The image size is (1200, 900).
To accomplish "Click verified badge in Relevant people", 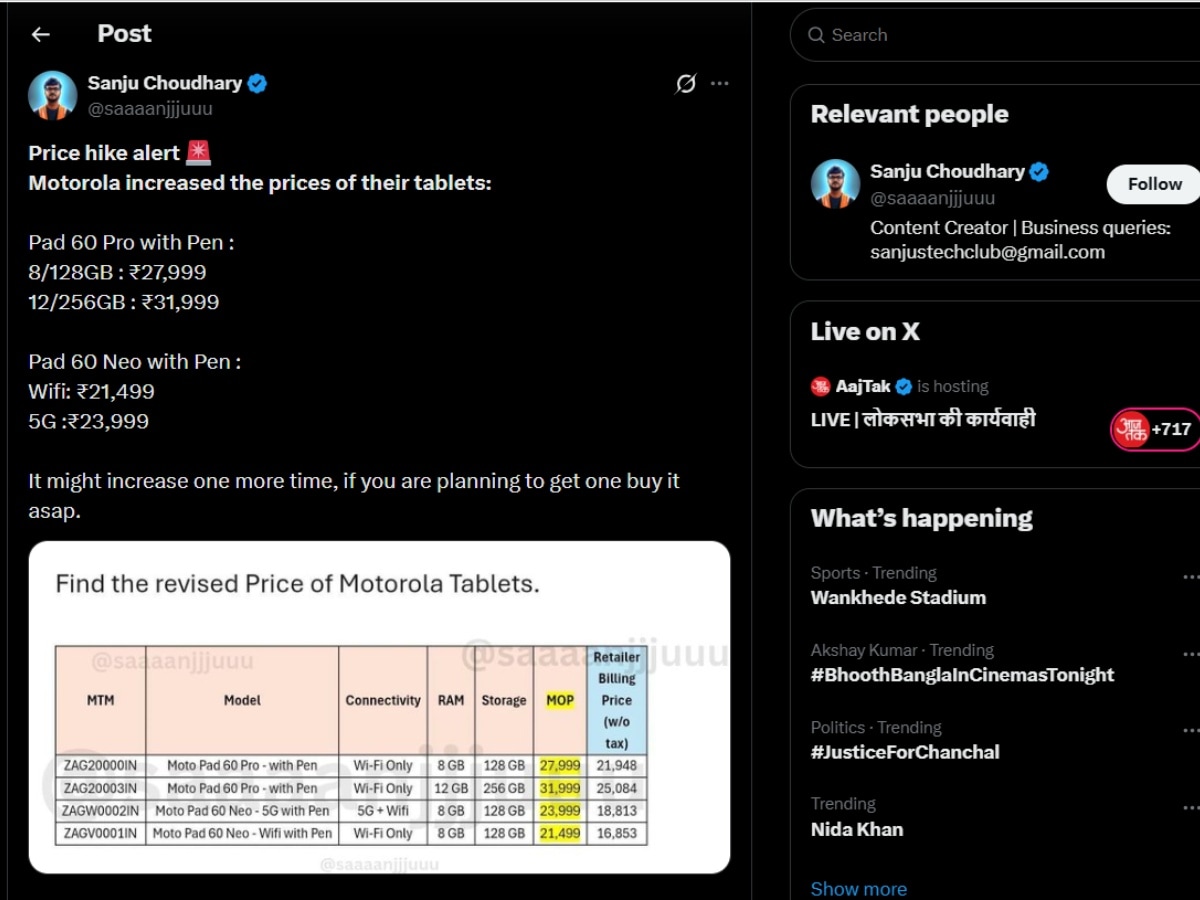I will (1039, 172).
